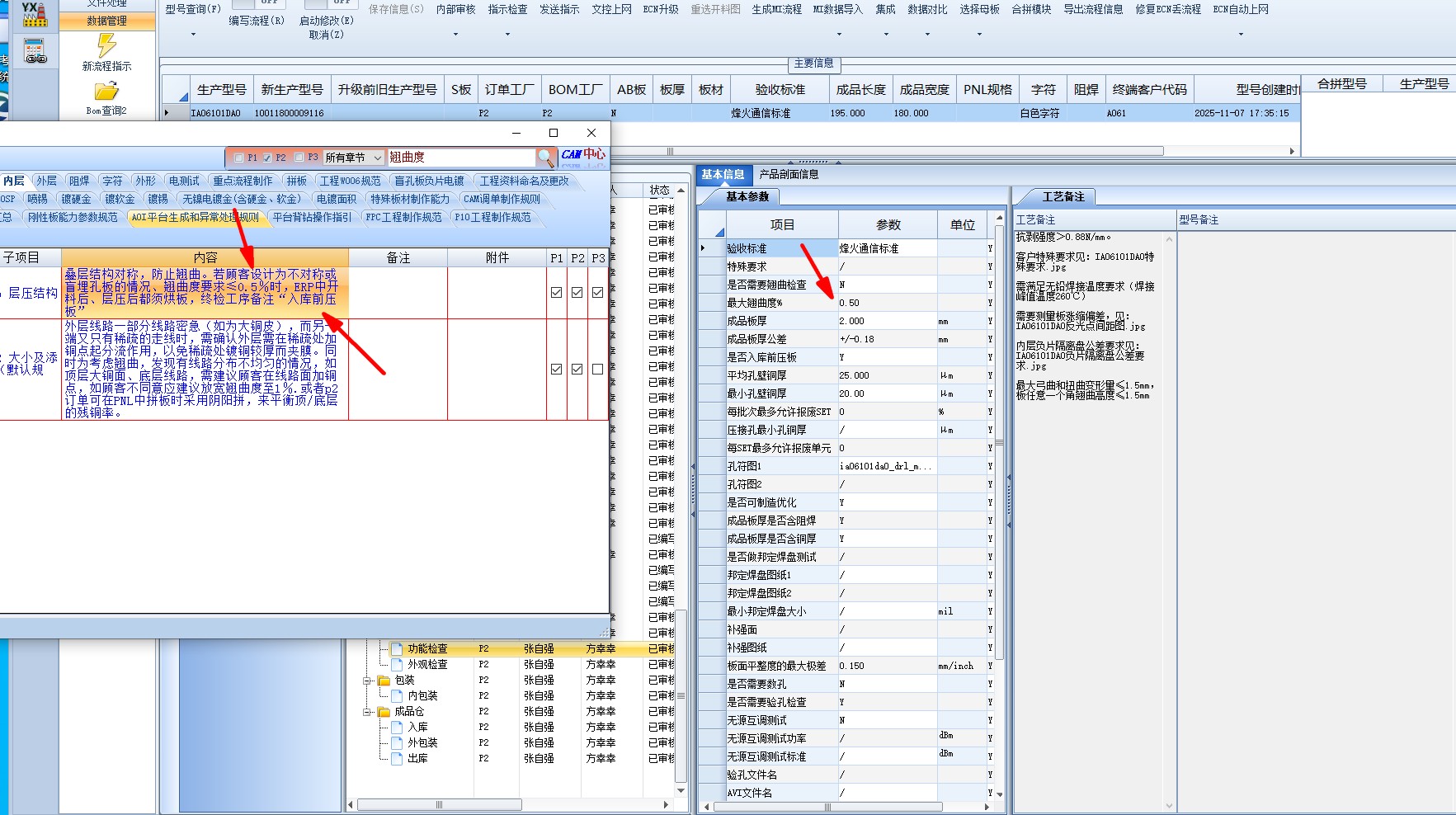Image resolution: width=1456 pixels, height=815 pixels.
Task: Toggle the P1 filter checkbox in search bar
Action: click(239, 158)
